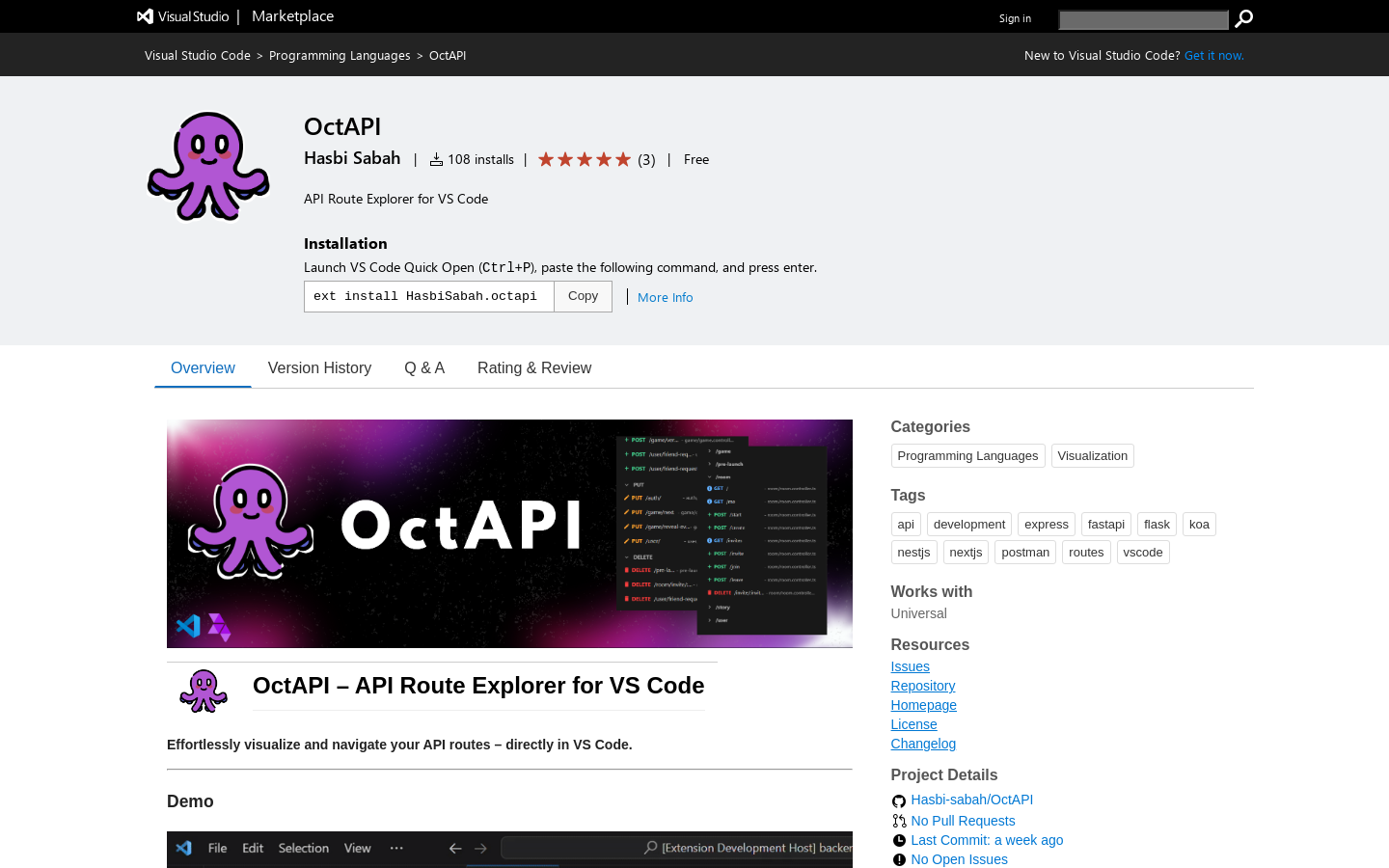Viewport: 1389px width, 868px height.
Task: Open the License link
Action: coord(913,724)
